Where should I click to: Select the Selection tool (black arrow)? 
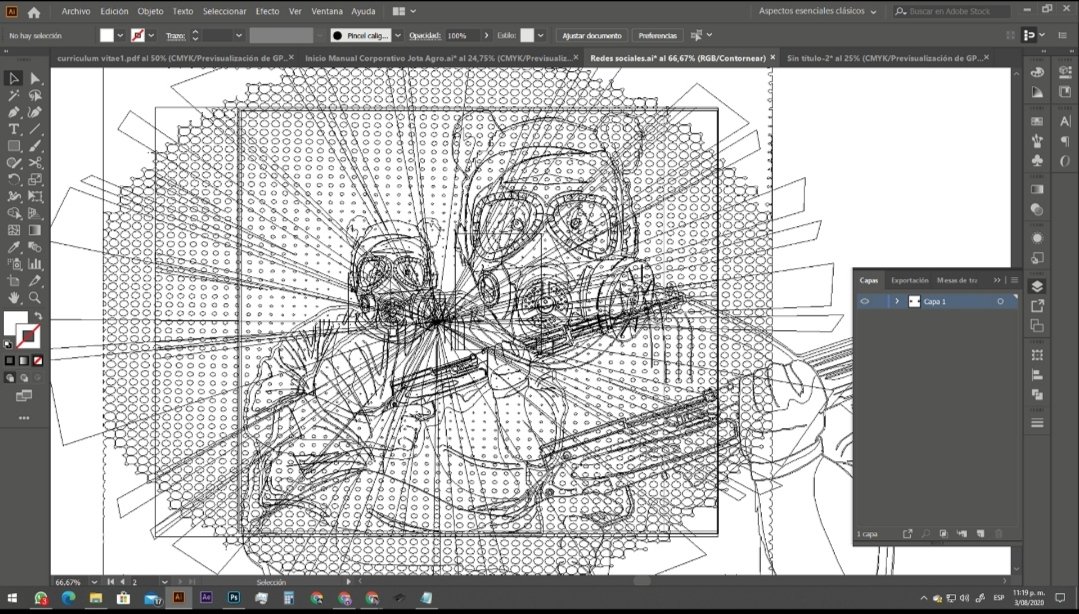(14, 78)
